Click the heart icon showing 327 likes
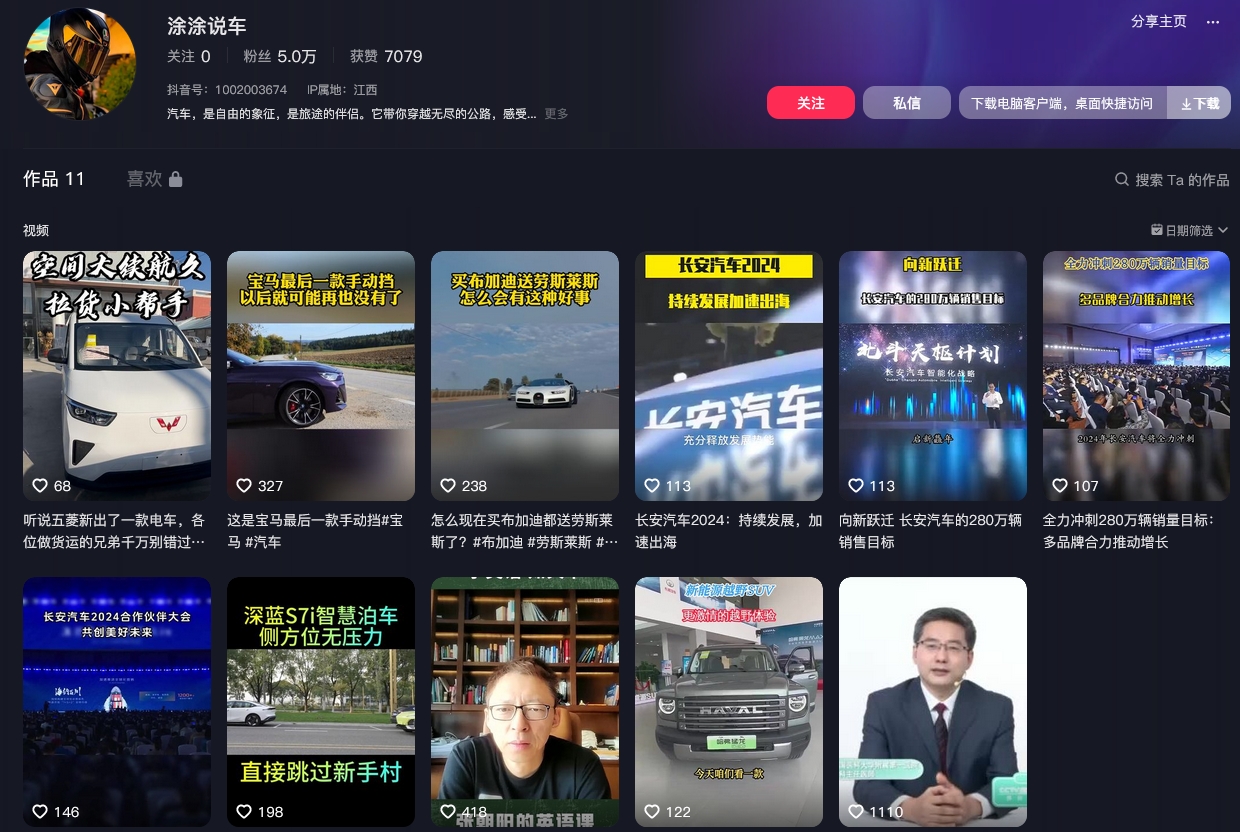The width and height of the screenshot is (1240, 832). point(244,485)
